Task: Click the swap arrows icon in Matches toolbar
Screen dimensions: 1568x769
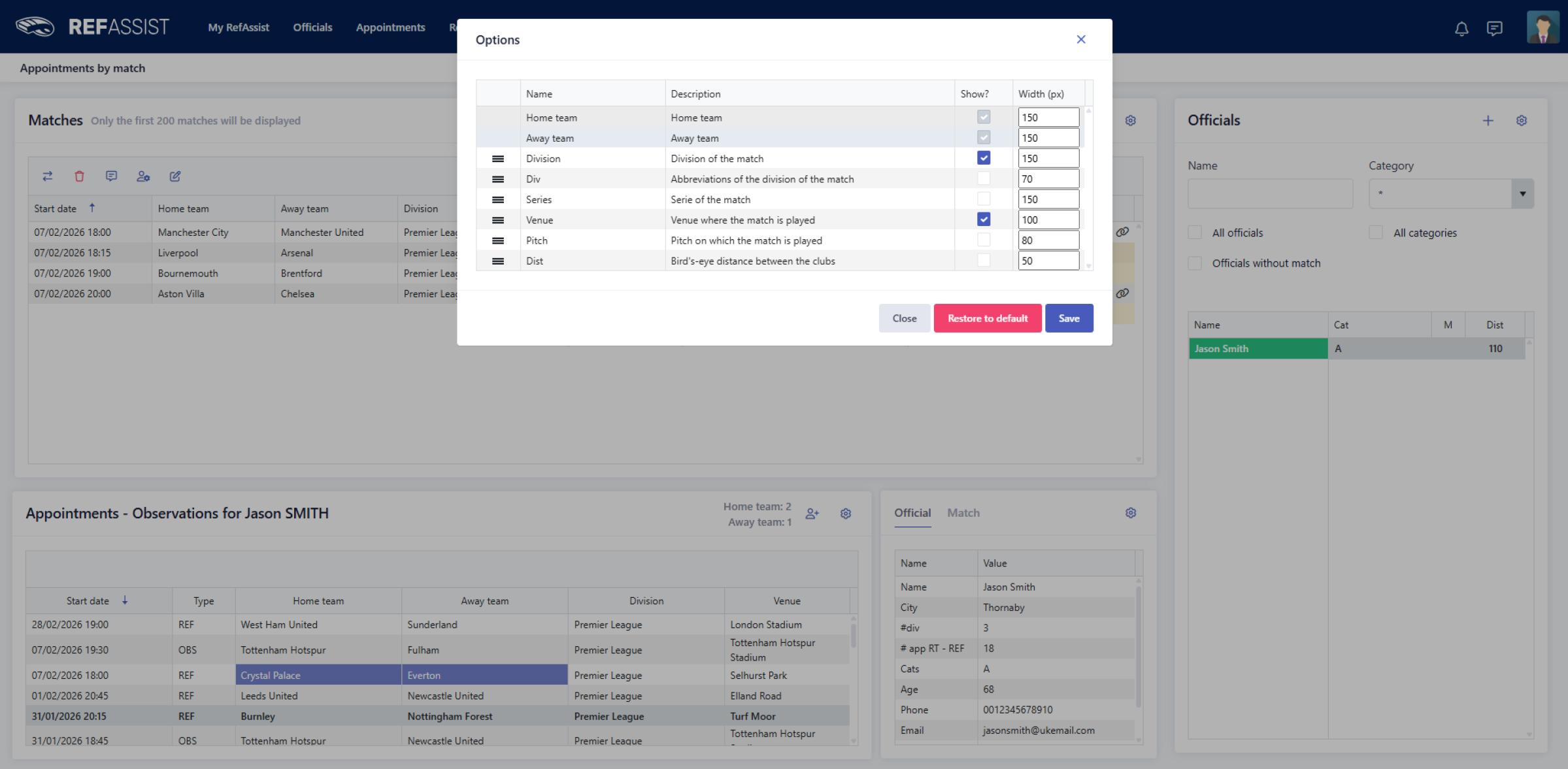Action: (x=47, y=176)
